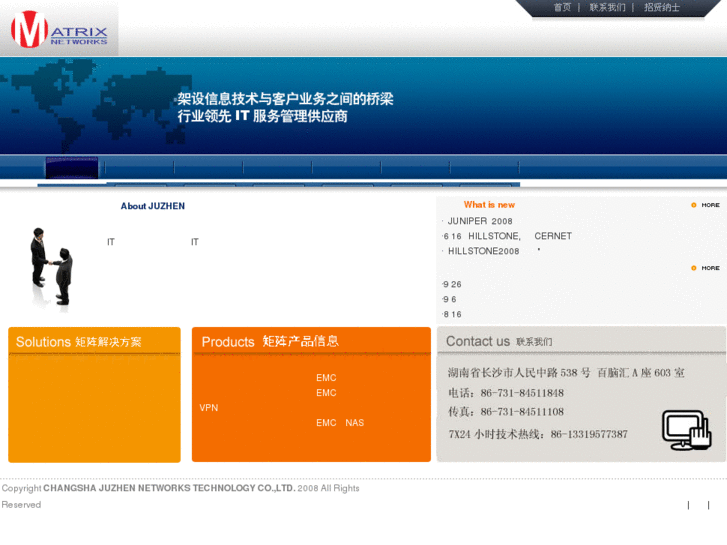The height and width of the screenshot is (545, 727).
Task: Click the MORE link beside What is new
Action: click(x=705, y=205)
